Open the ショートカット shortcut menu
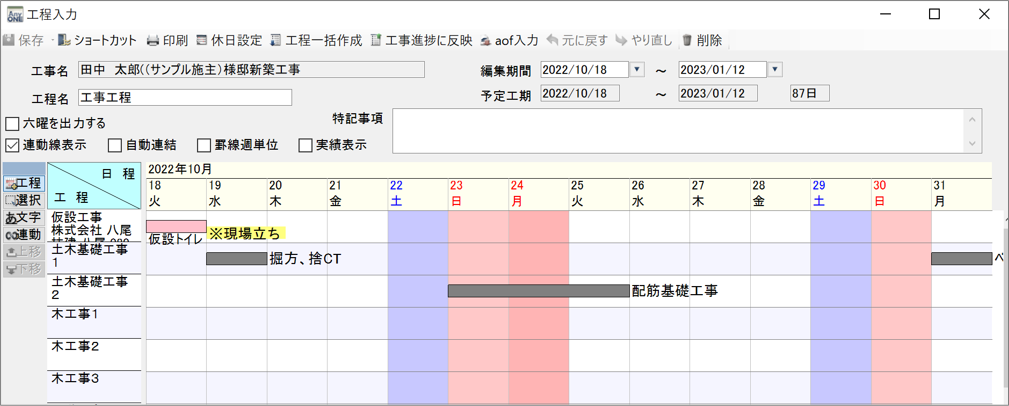Image resolution: width=1009 pixels, height=406 pixels. (x=98, y=41)
